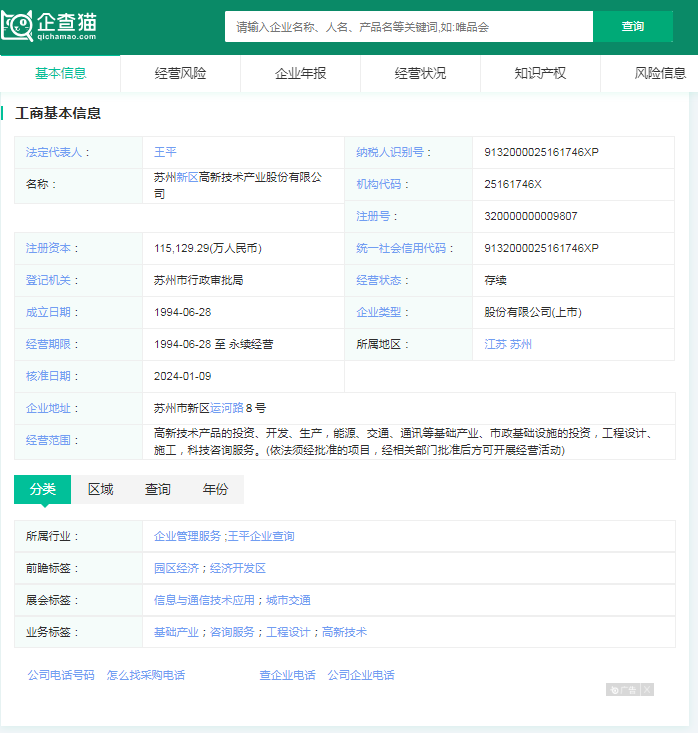Focus the company name search box
Image resolution: width=698 pixels, height=733 pixels.
point(408,27)
